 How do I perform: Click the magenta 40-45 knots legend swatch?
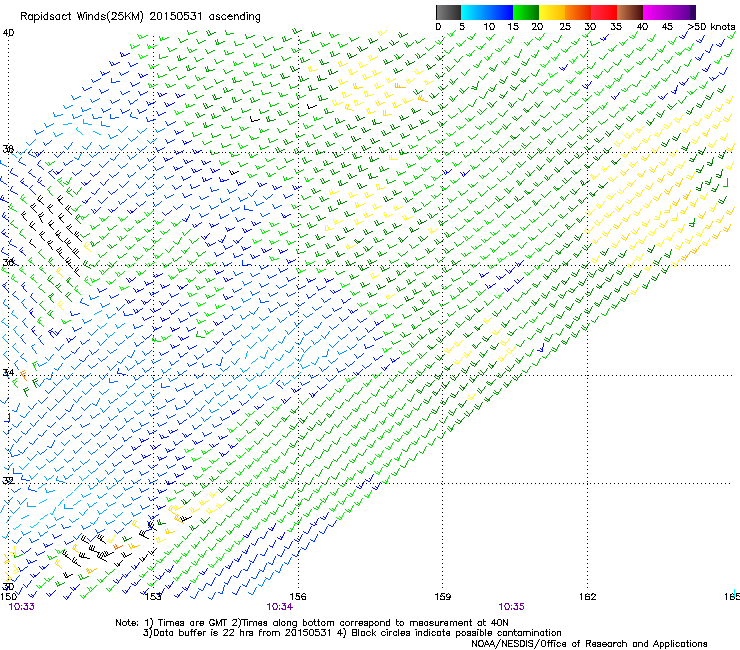656,12
